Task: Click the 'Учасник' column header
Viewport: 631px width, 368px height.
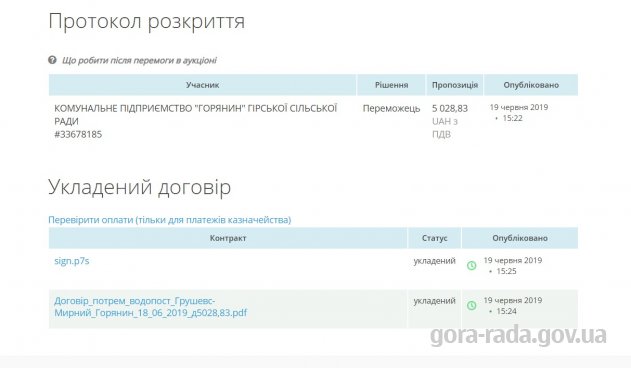Action: [202, 85]
